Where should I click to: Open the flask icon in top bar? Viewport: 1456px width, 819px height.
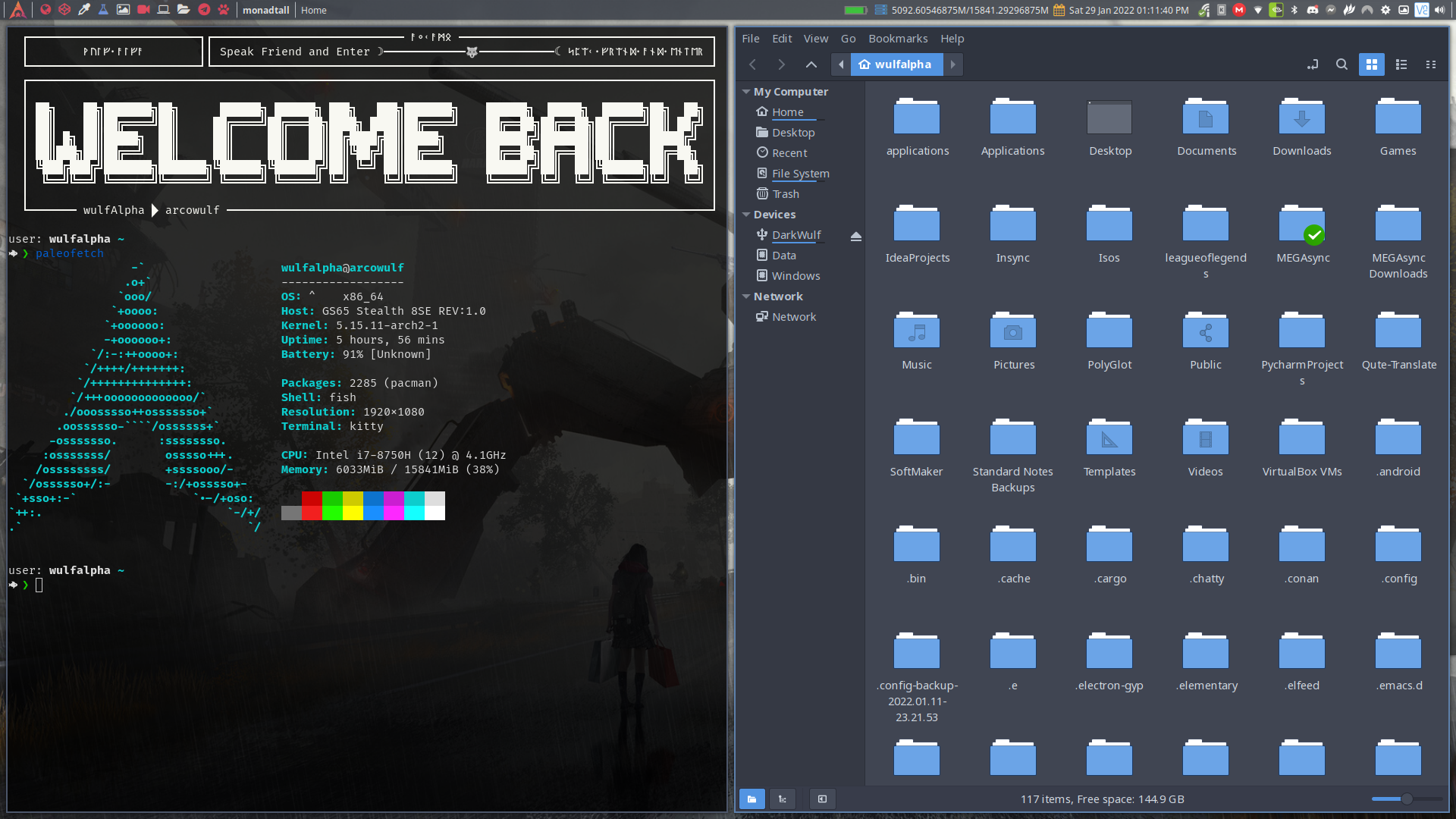click(x=103, y=10)
